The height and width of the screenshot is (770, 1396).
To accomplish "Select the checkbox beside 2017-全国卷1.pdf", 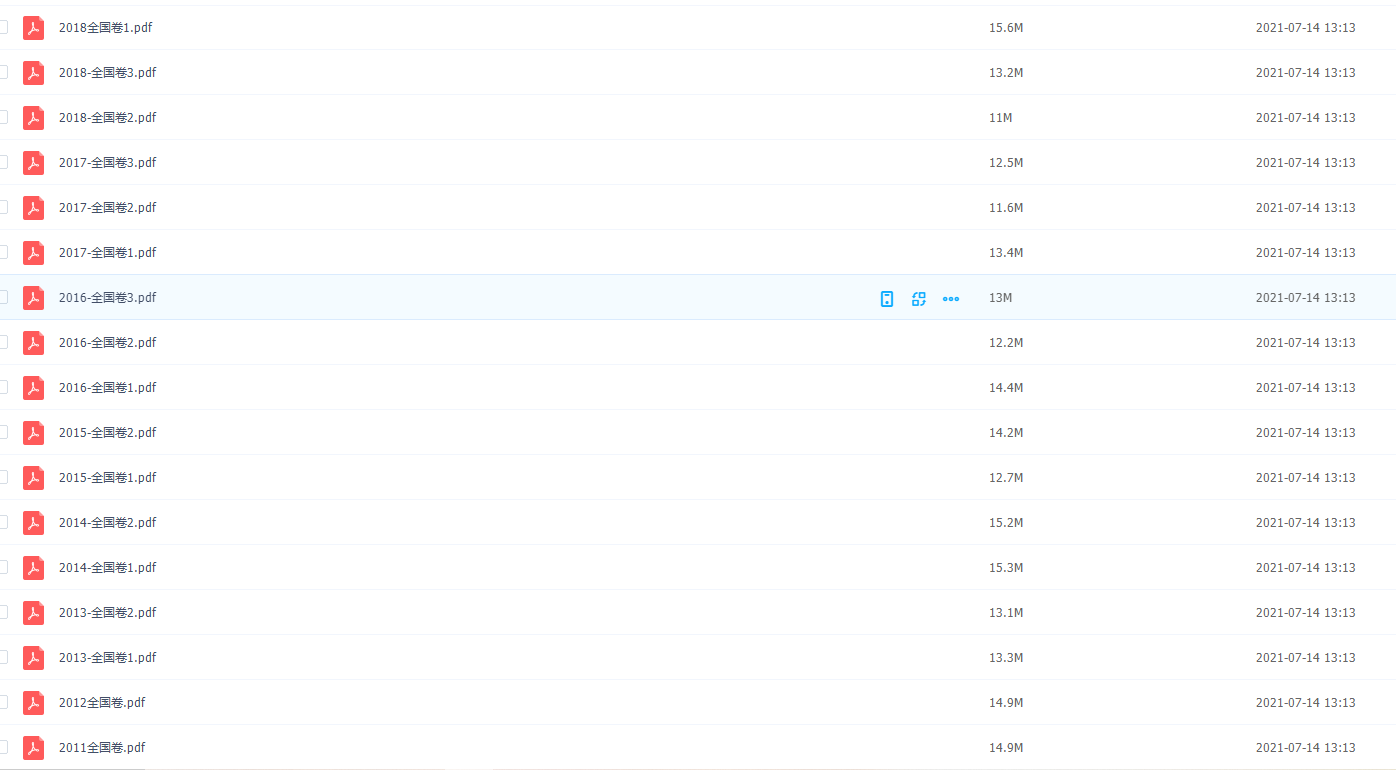I will [3, 252].
